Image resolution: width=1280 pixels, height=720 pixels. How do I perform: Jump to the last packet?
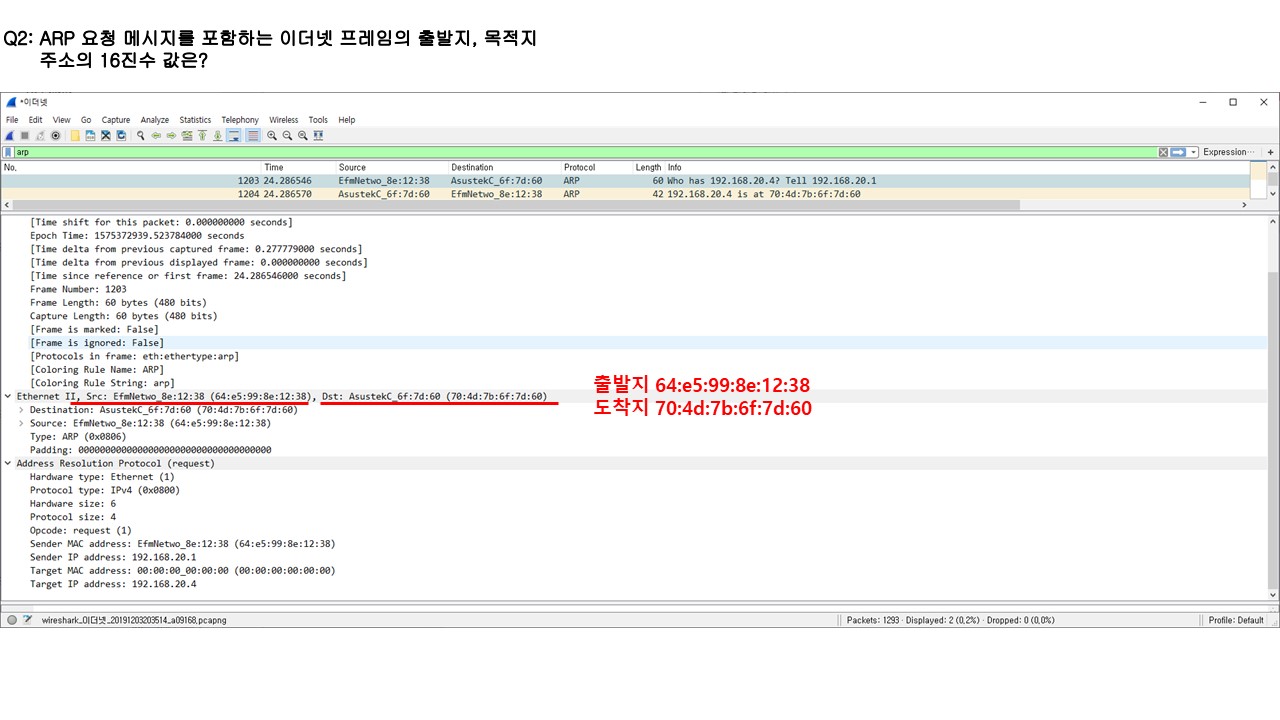218,135
